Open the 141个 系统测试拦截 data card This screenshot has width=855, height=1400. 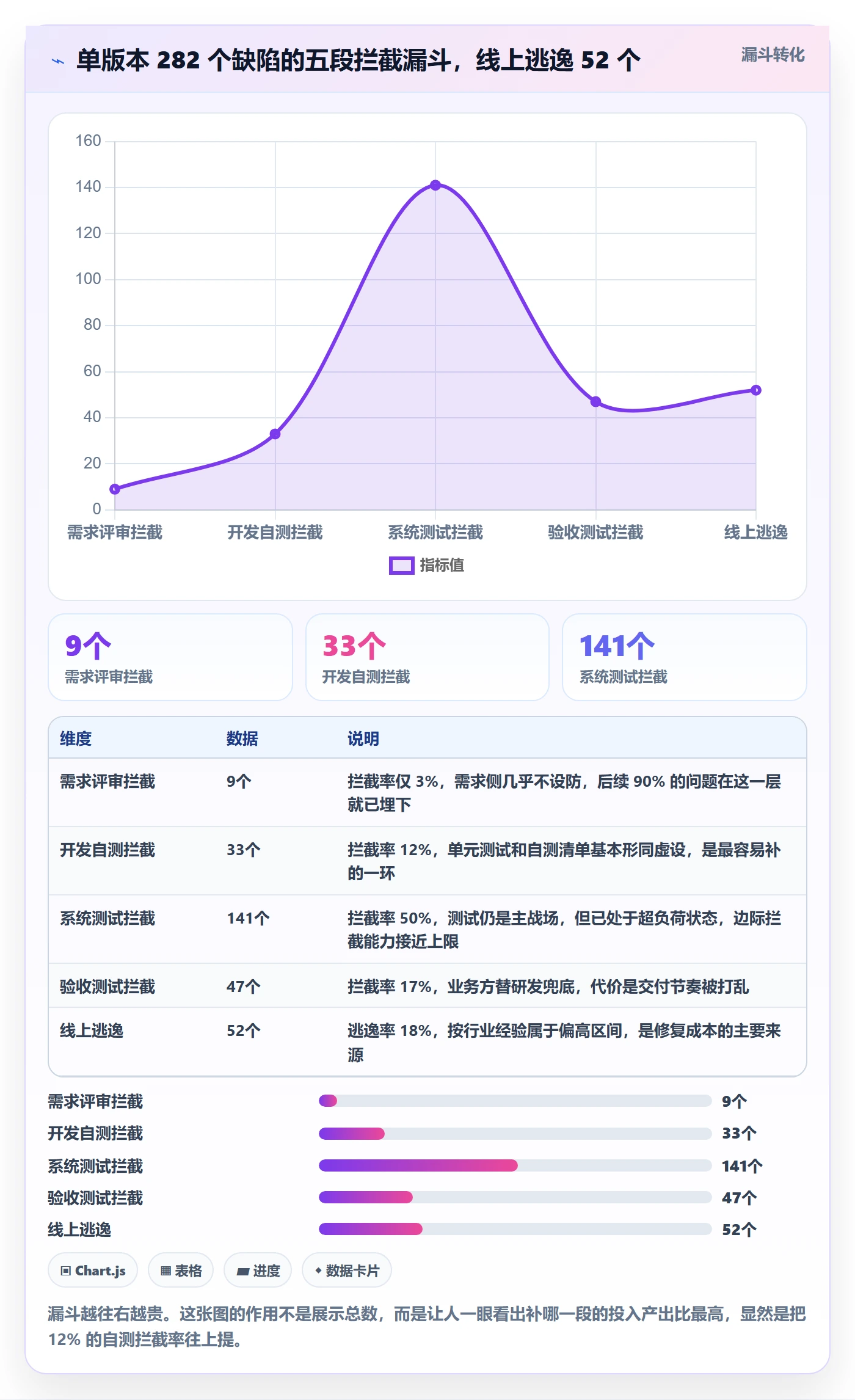(684, 657)
